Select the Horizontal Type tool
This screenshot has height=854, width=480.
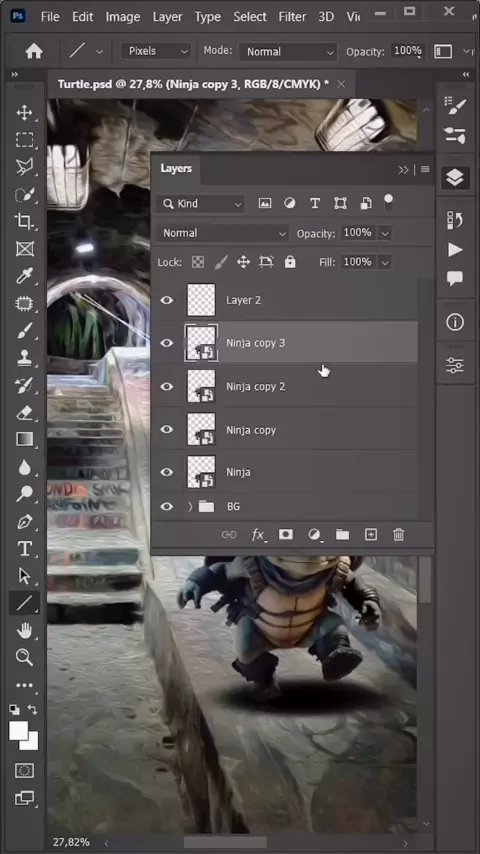tap(25, 548)
